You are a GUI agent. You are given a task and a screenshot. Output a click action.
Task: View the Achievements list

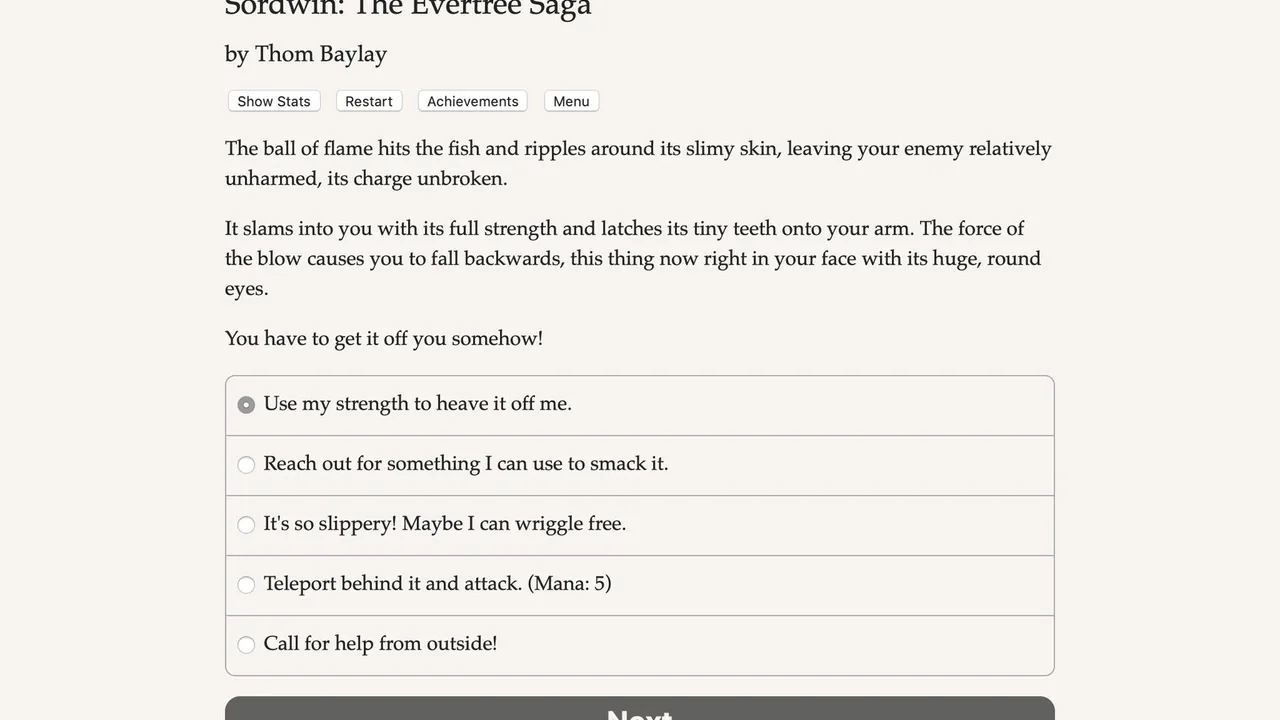point(472,101)
